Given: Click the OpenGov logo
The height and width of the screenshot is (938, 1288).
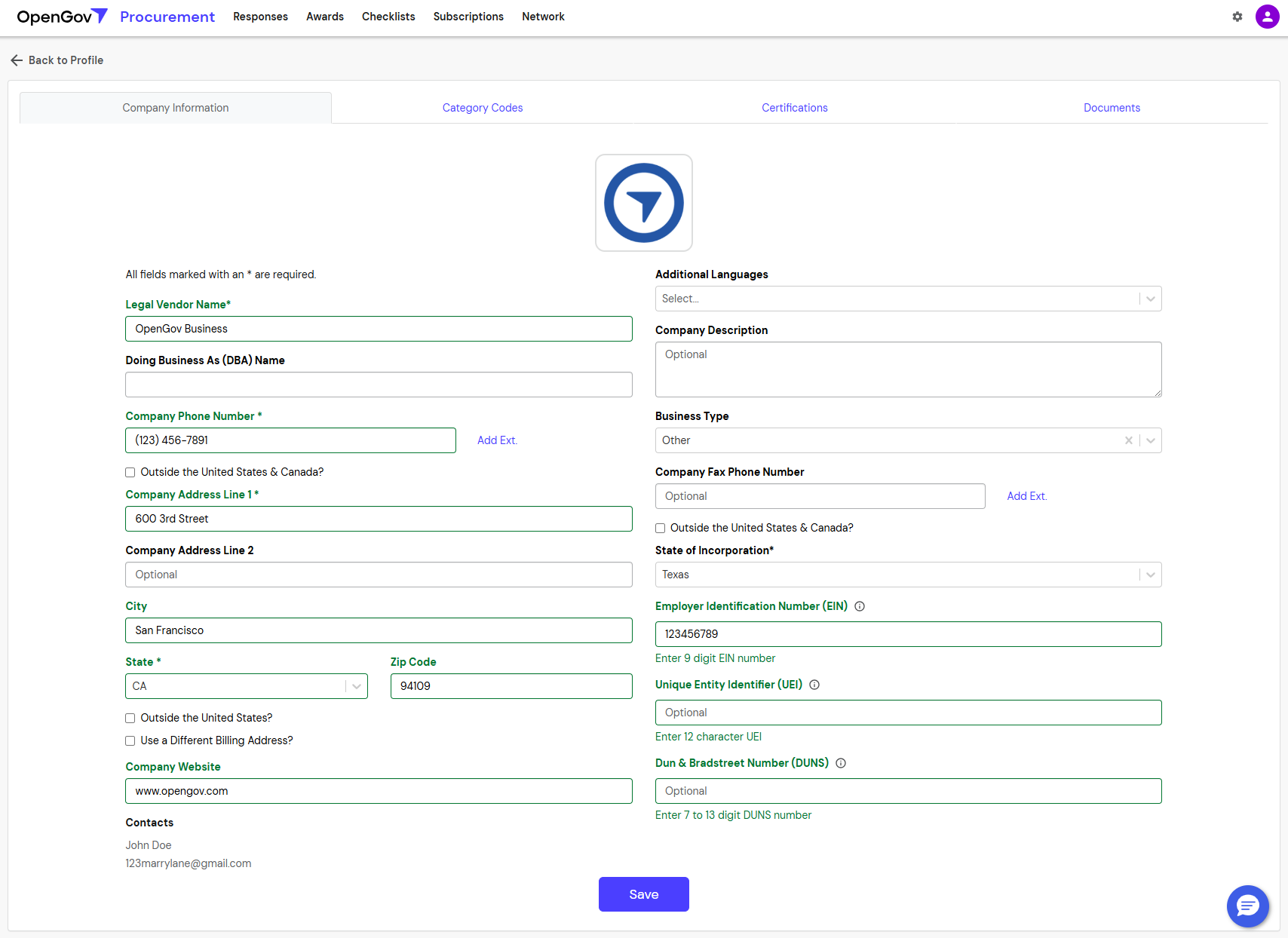Looking at the screenshot, I should (63, 17).
